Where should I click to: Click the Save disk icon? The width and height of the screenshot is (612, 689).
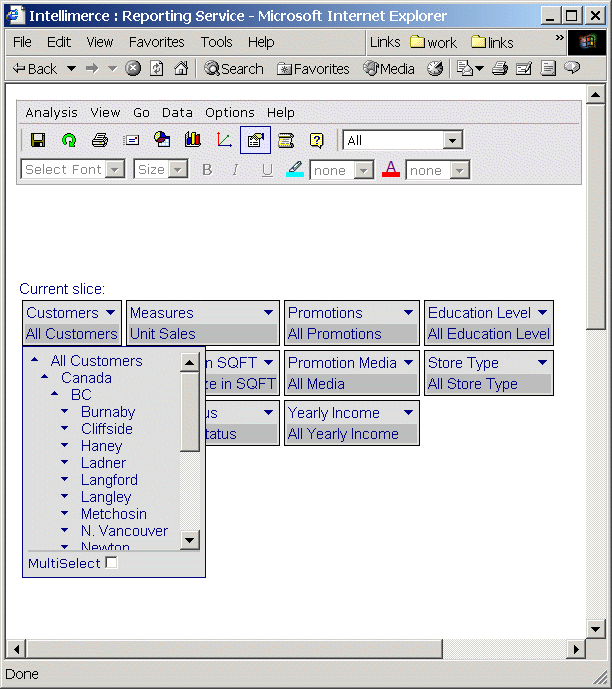pos(38,140)
